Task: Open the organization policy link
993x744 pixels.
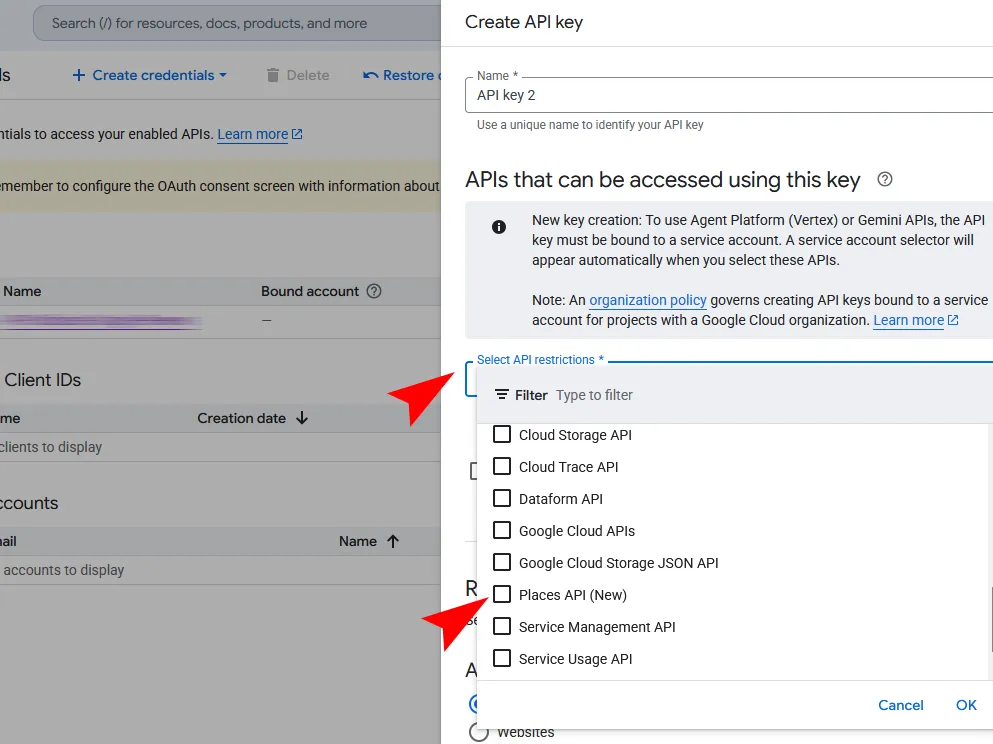Action: [x=648, y=300]
